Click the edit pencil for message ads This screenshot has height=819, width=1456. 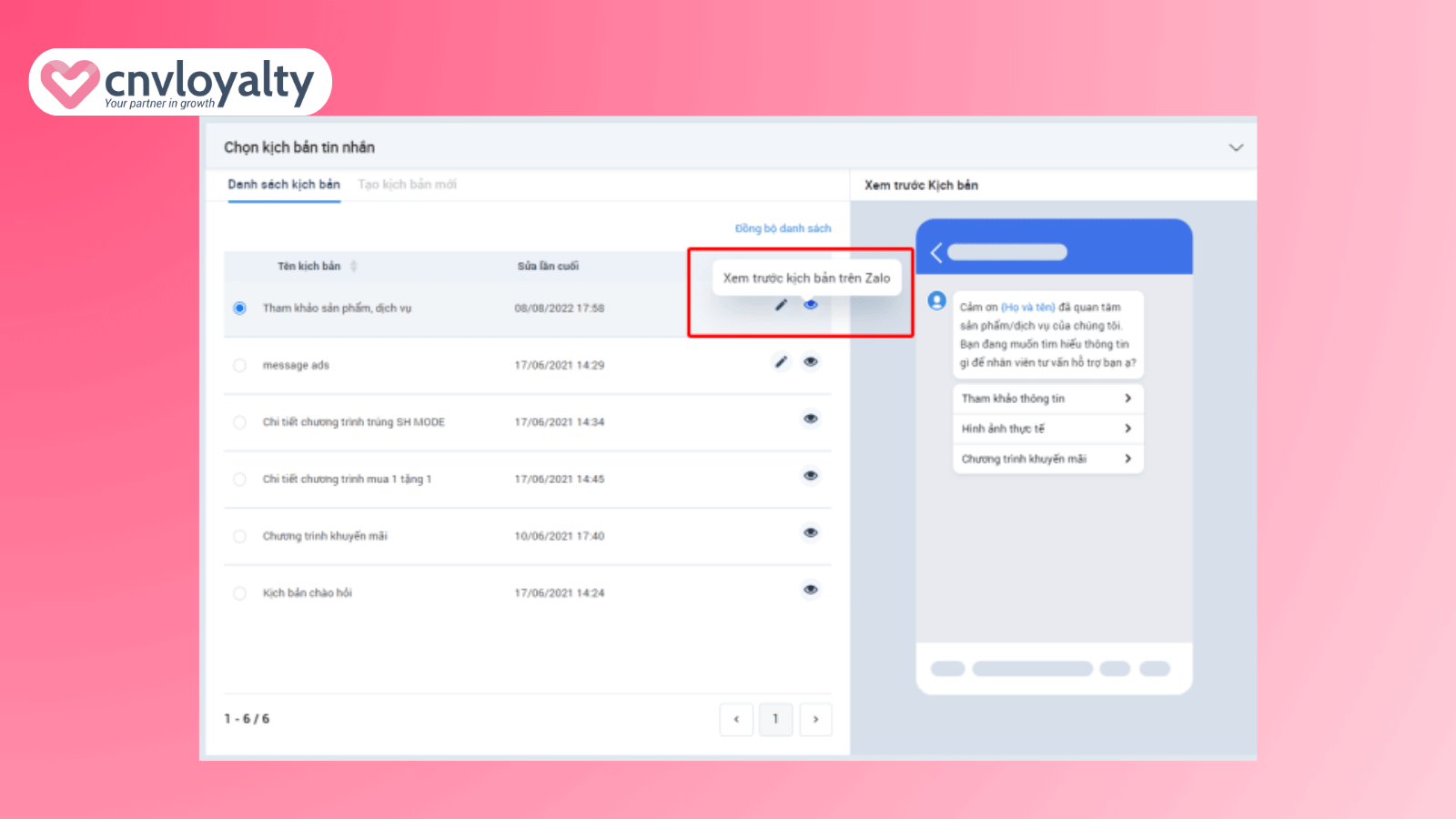781,362
